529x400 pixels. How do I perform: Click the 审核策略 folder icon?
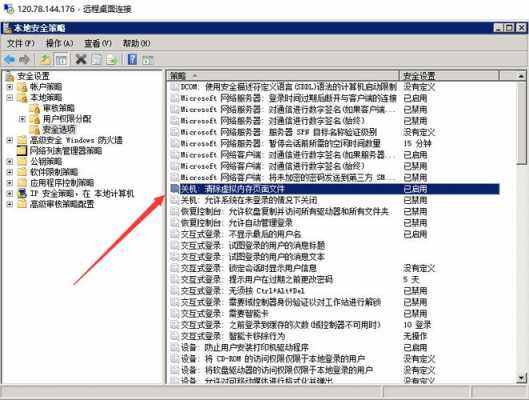tap(35, 108)
